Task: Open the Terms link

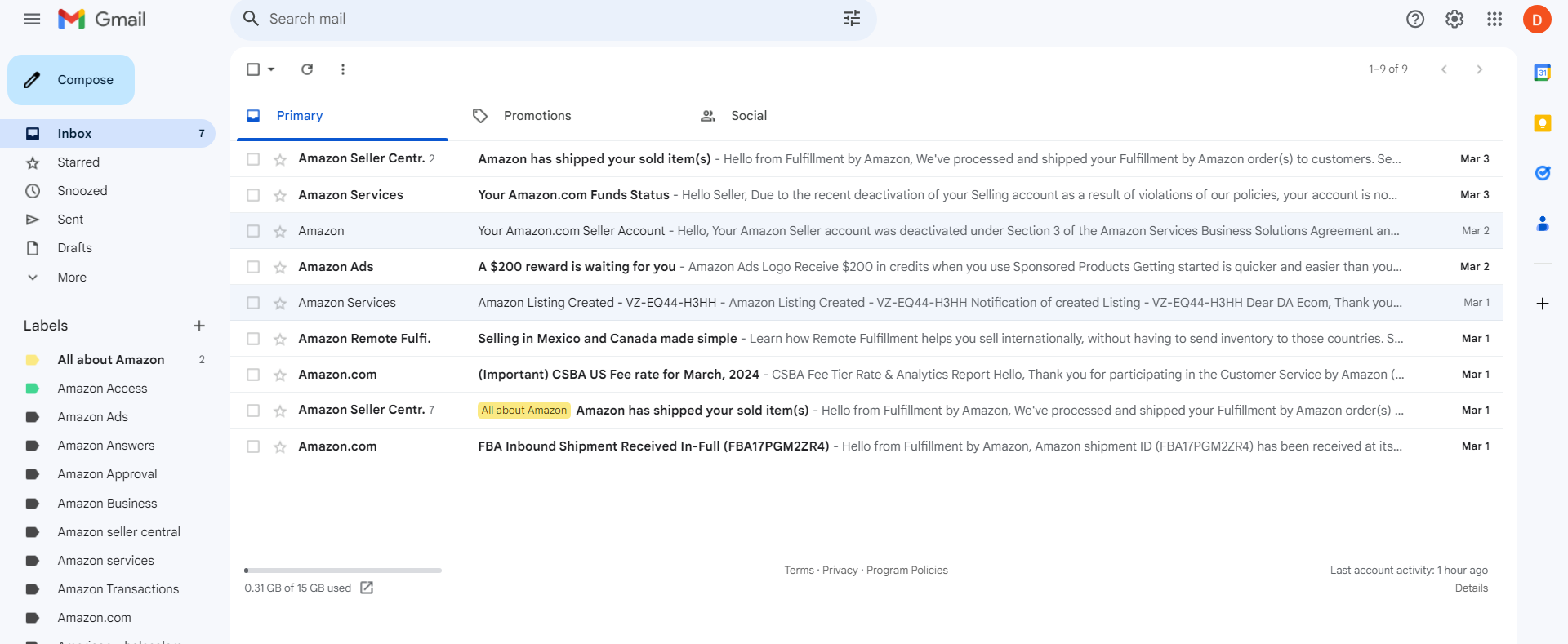Action: point(799,571)
